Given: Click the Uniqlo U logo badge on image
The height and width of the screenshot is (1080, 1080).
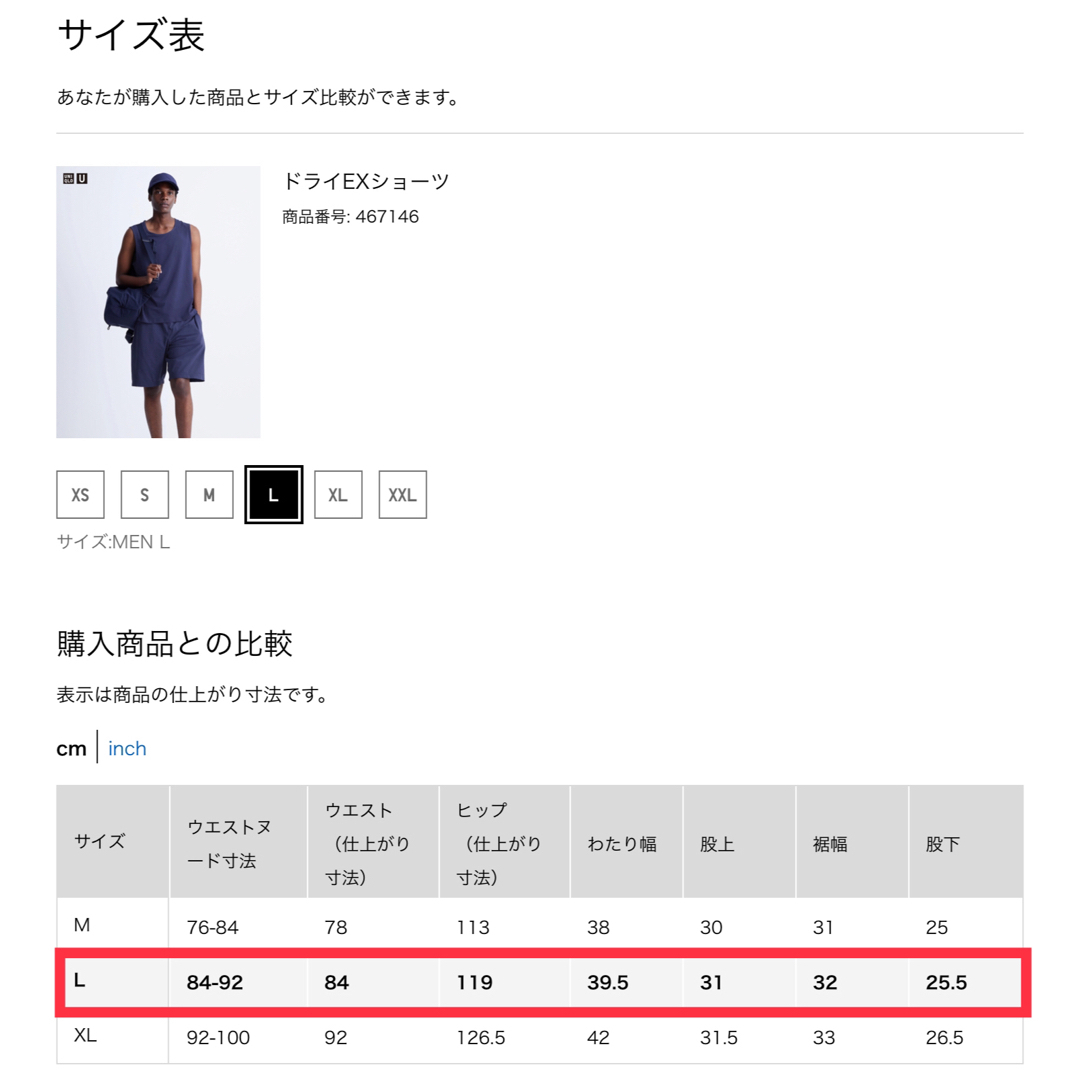Looking at the screenshot, I should (x=75, y=180).
